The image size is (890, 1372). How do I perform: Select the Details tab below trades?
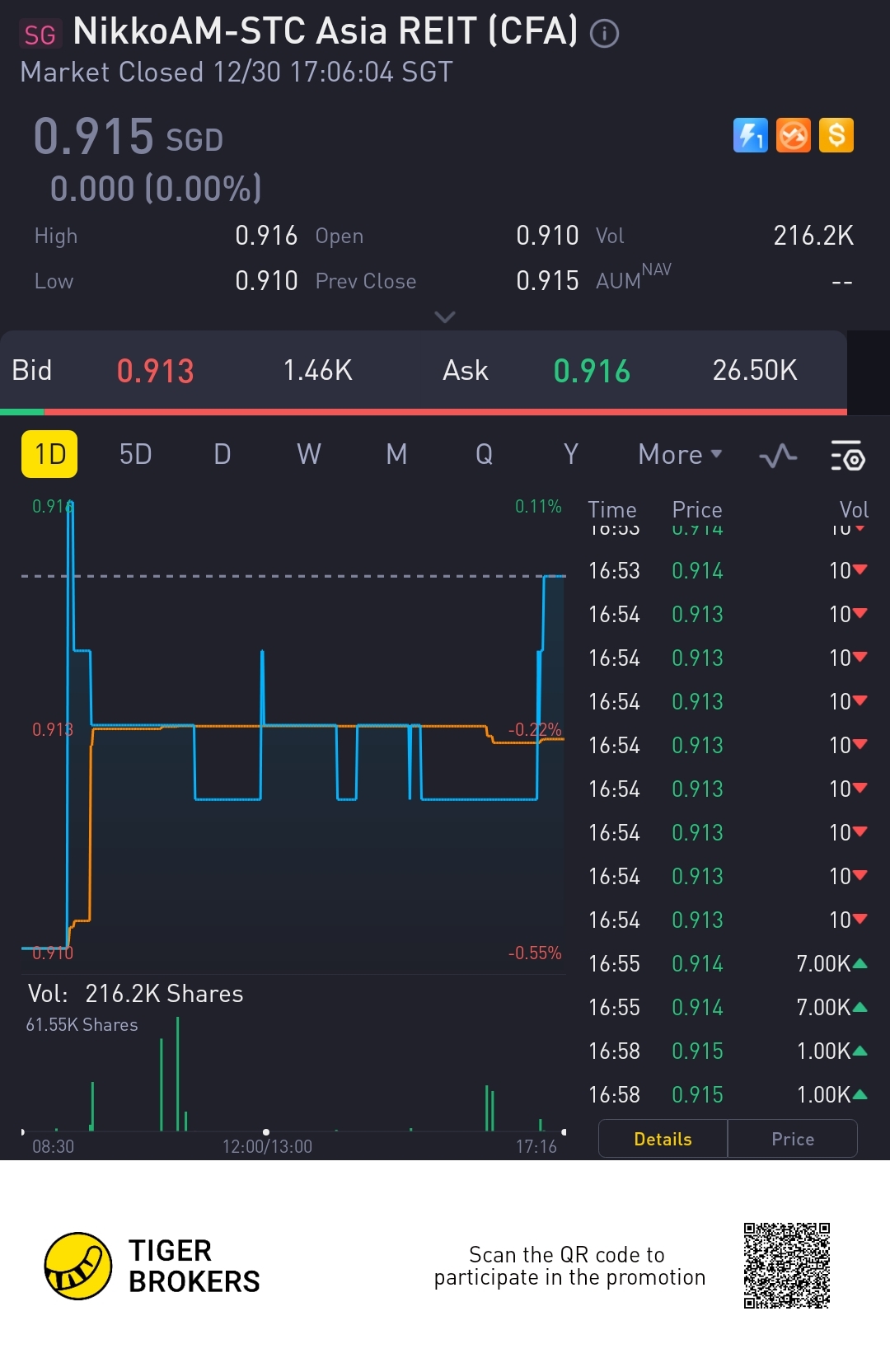pos(663,1139)
